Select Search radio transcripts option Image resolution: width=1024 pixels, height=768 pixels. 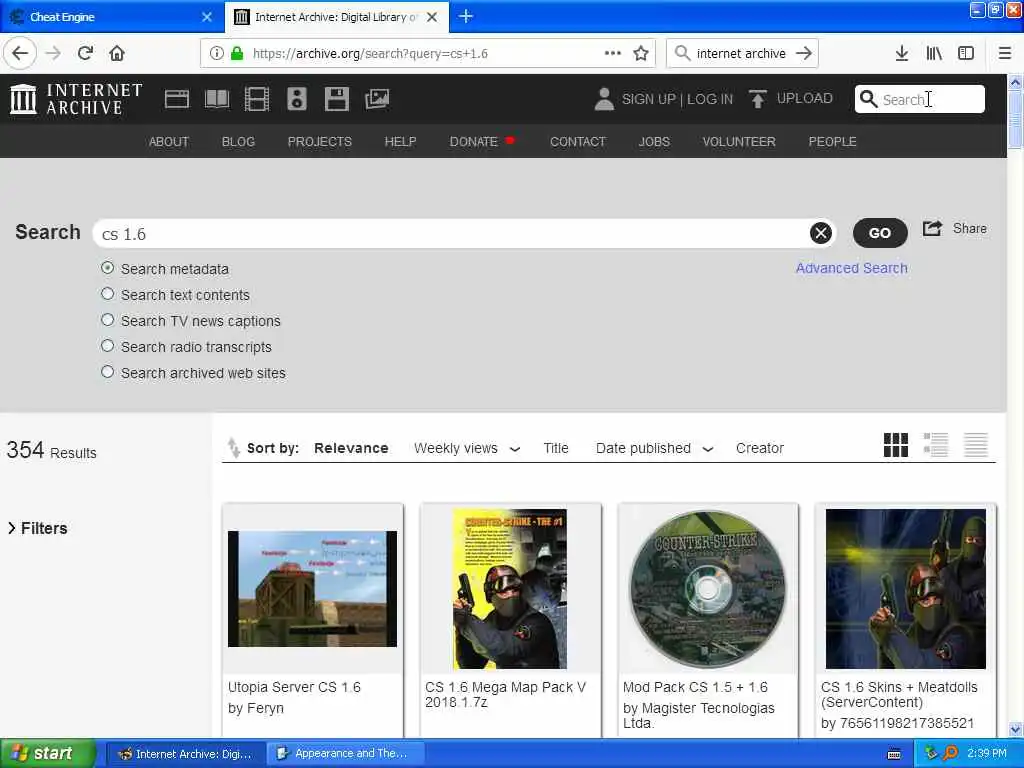pos(108,346)
